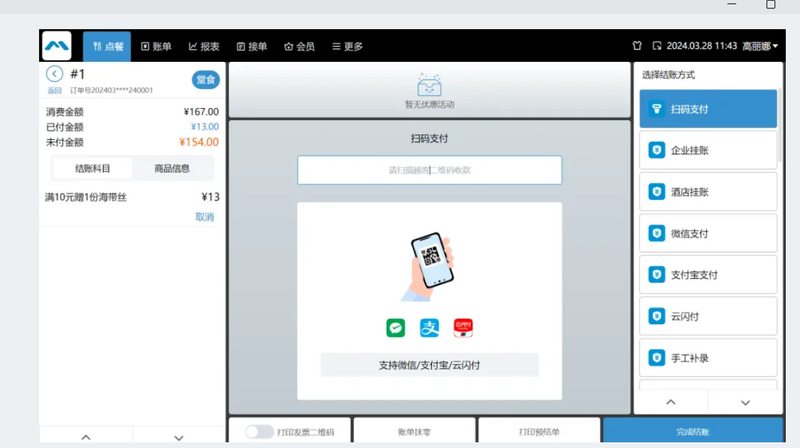This screenshot has height=448, width=800.
Task: Click the 手工补录 shield icon
Action: click(657, 358)
